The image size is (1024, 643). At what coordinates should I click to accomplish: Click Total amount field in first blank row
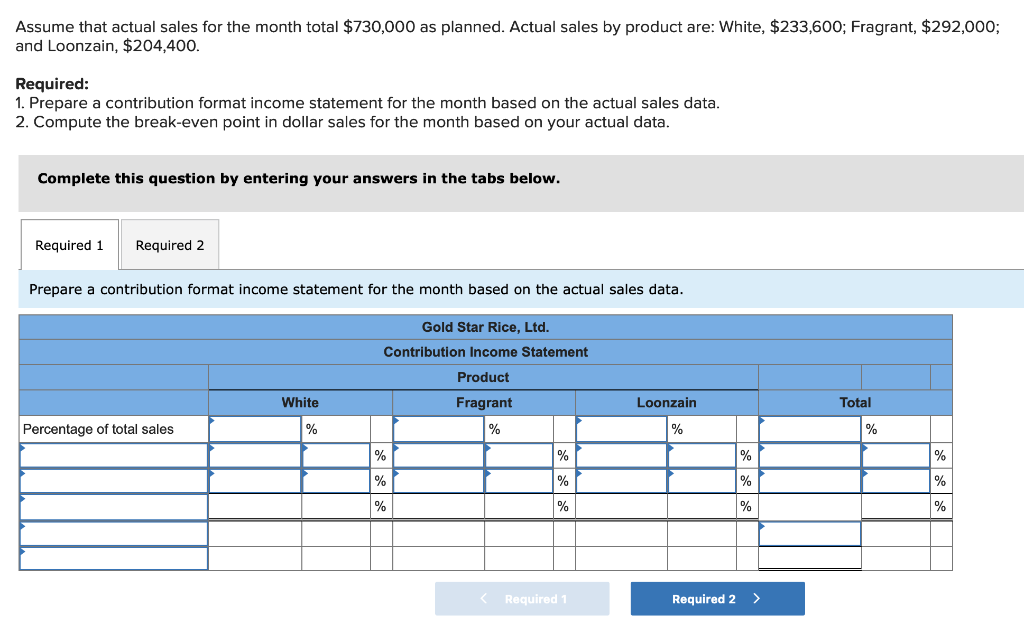pyautogui.click(x=810, y=455)
